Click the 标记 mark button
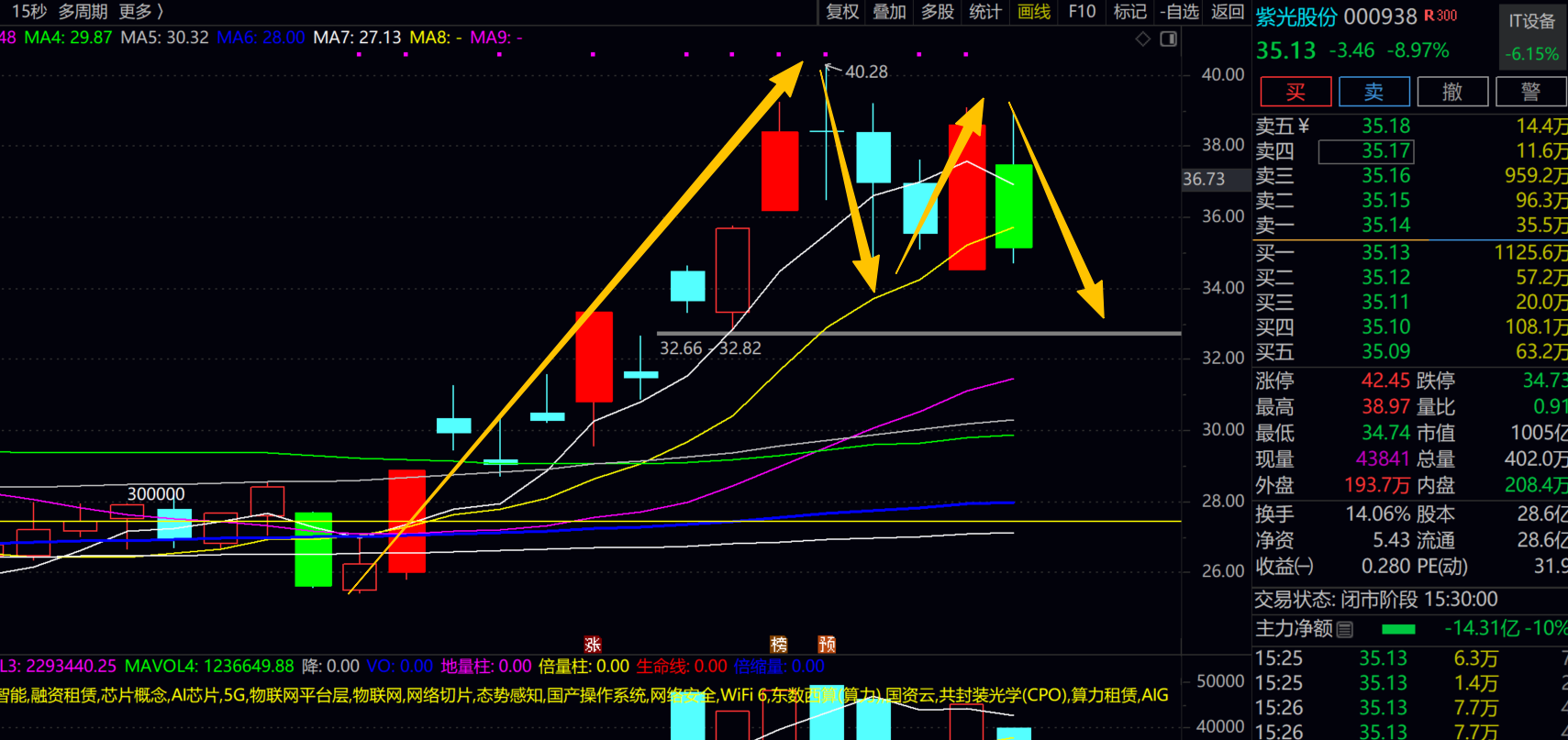This screenshot has height=740, width=1568. coord(1129,12)
